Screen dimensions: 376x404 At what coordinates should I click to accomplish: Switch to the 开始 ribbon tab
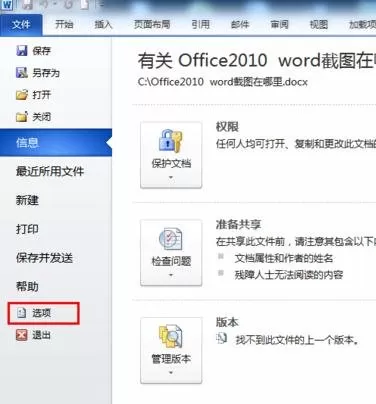[64, 24]
